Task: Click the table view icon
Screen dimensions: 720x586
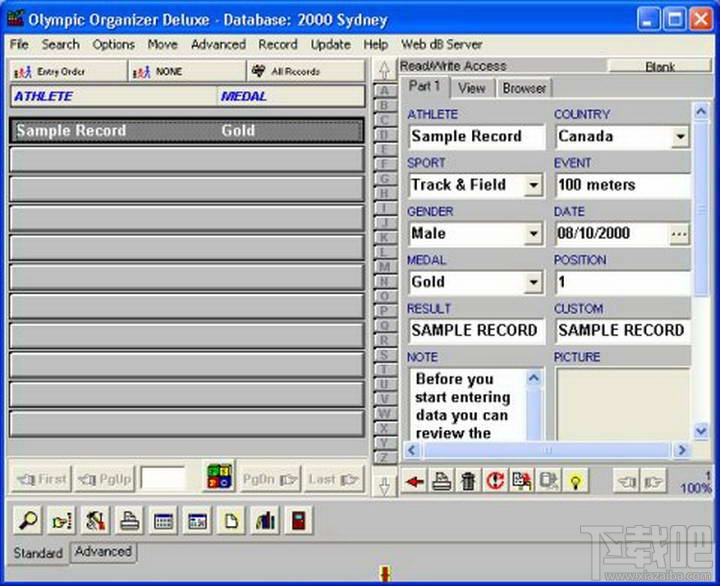Action: coord(163,520)
